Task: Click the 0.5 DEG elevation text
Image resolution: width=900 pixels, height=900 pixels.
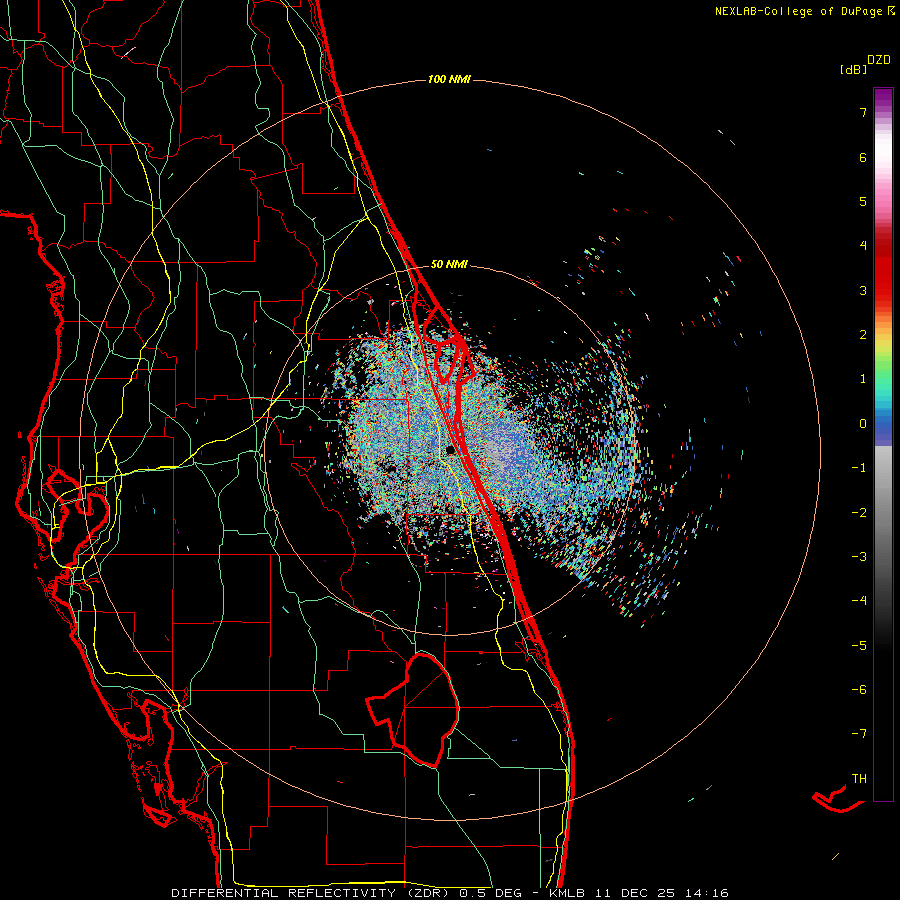Action: coord(490,893)
